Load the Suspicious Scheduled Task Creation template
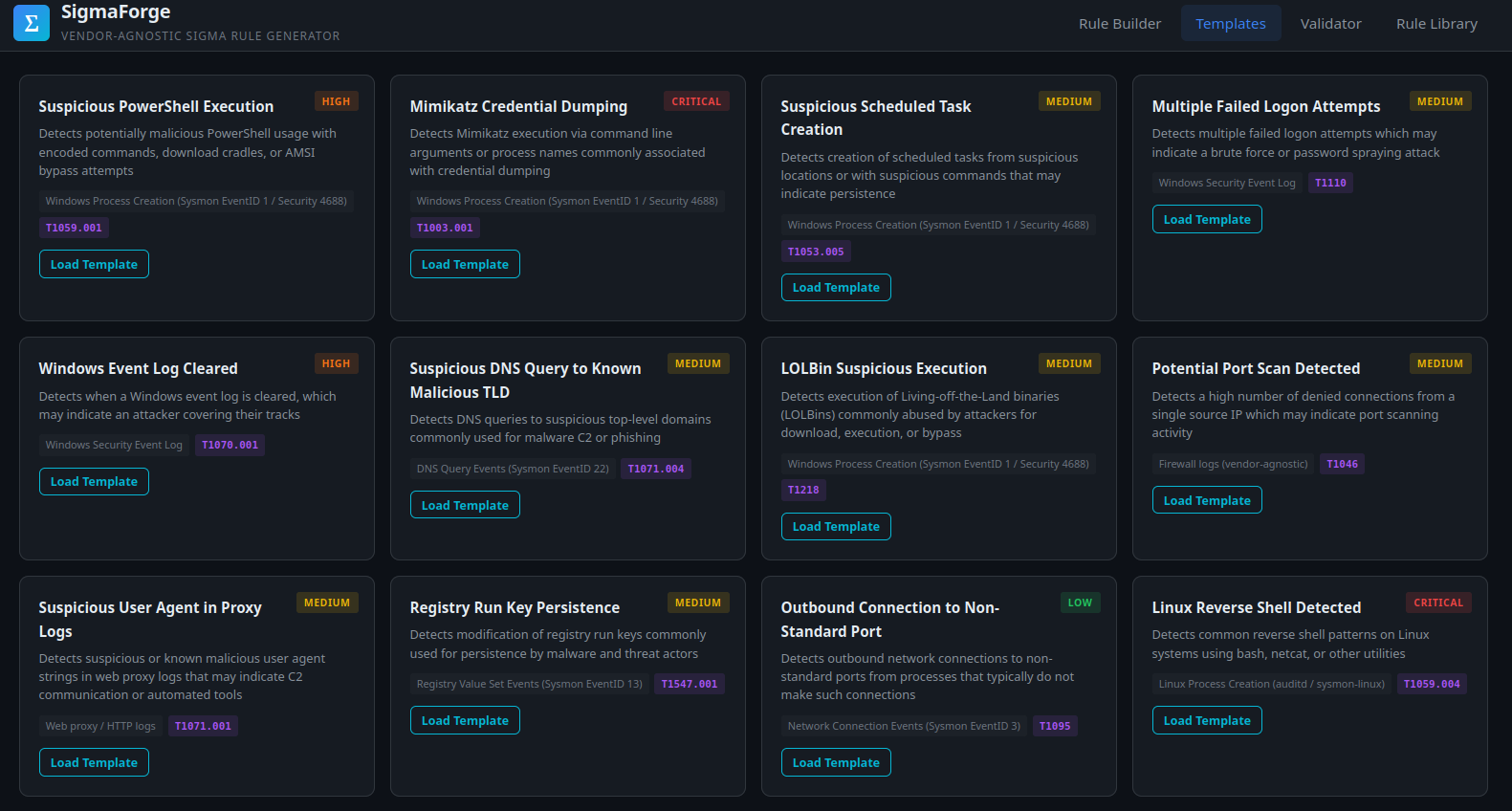Image resolution: width=1512 pixels, height=811 pixels. point(836,288)
